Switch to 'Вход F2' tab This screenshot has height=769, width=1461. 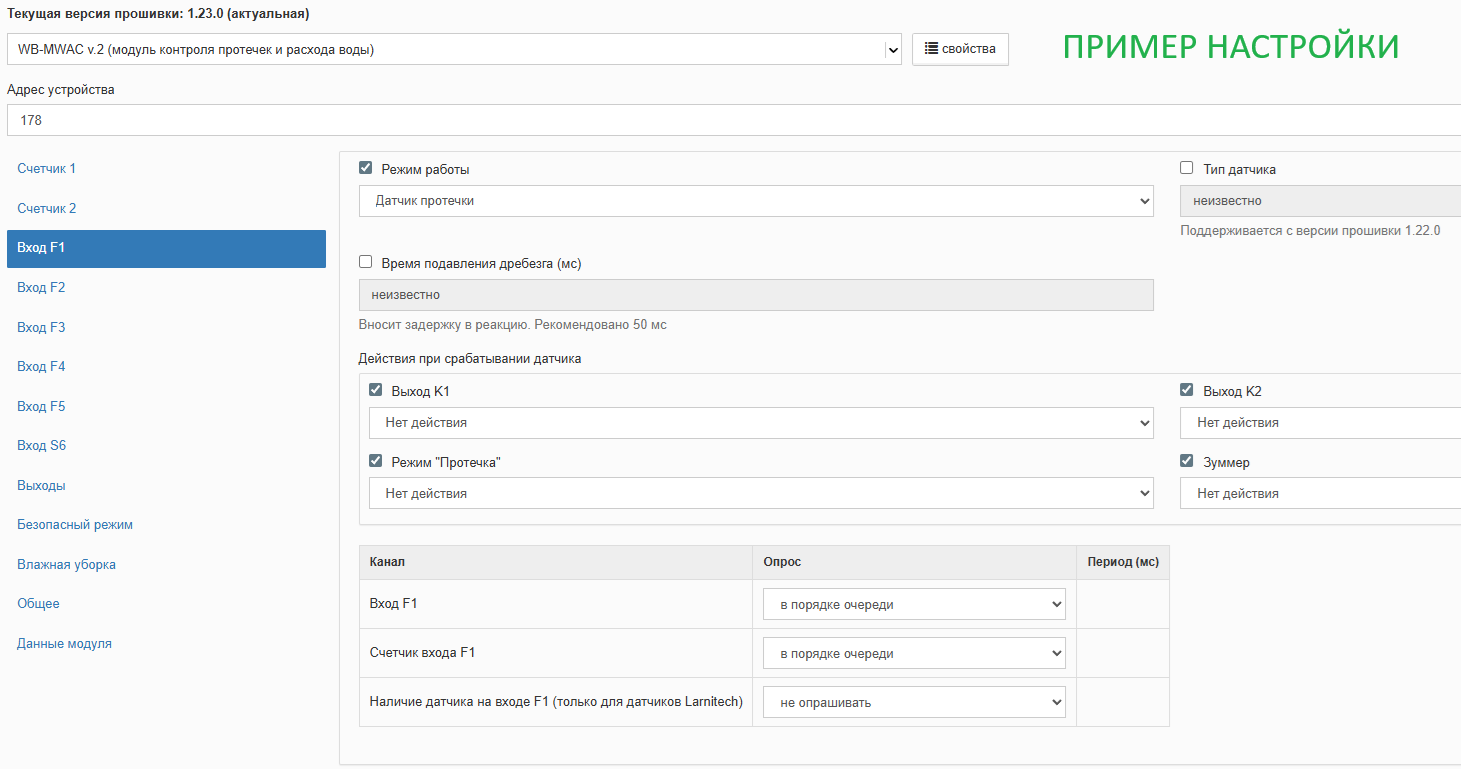pyautogui.click(x=41, y=288)
